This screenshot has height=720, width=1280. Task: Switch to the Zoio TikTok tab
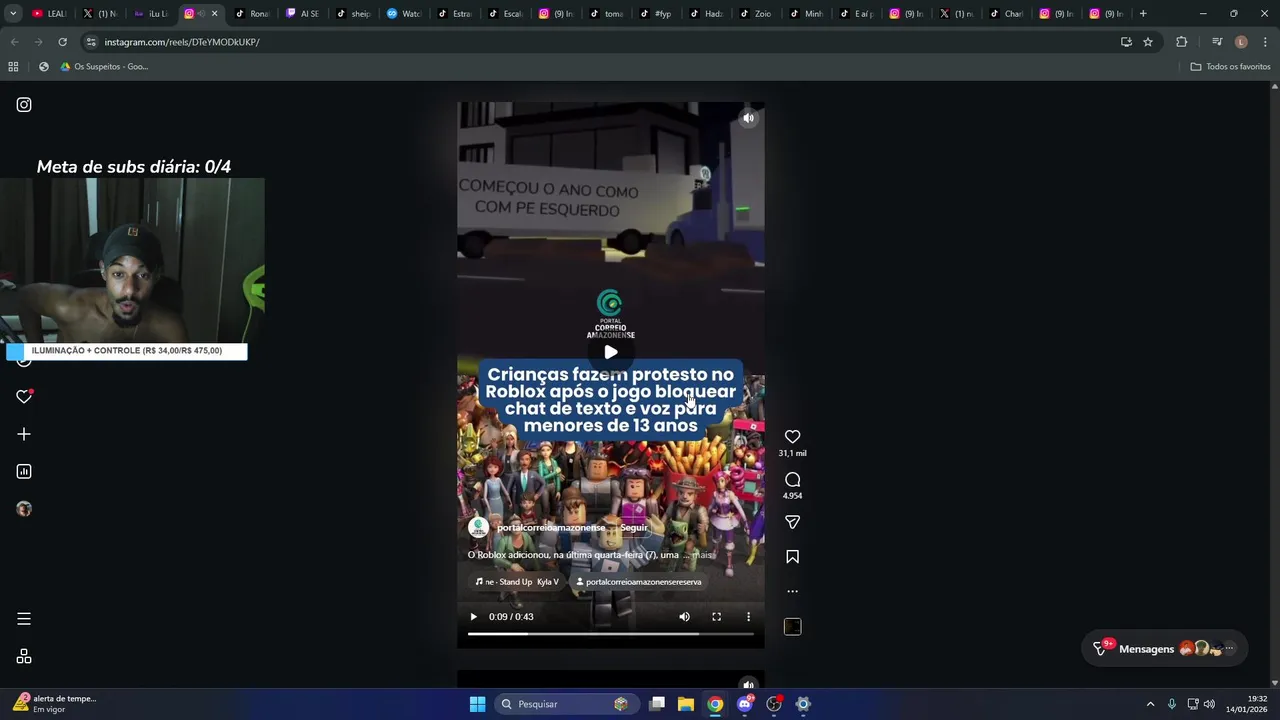756,14
